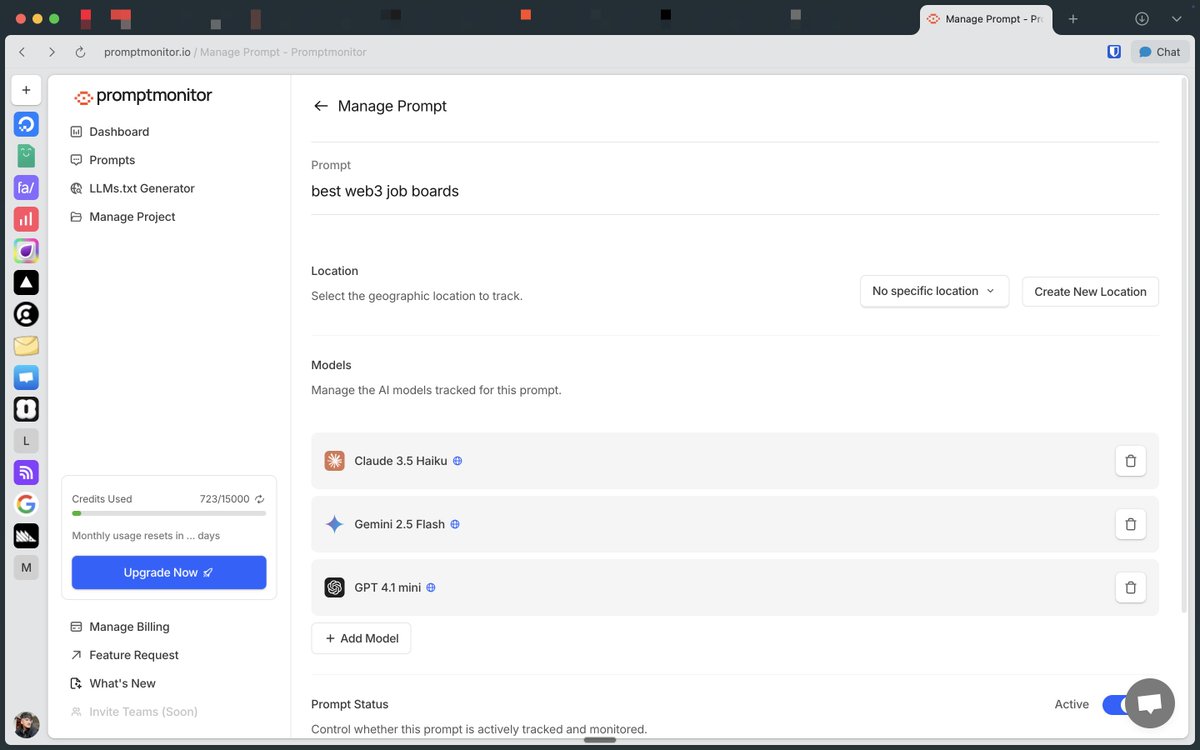Go to Prompts in the sidebar
The image size is (1200, 750).
click(x=103, y=160)
